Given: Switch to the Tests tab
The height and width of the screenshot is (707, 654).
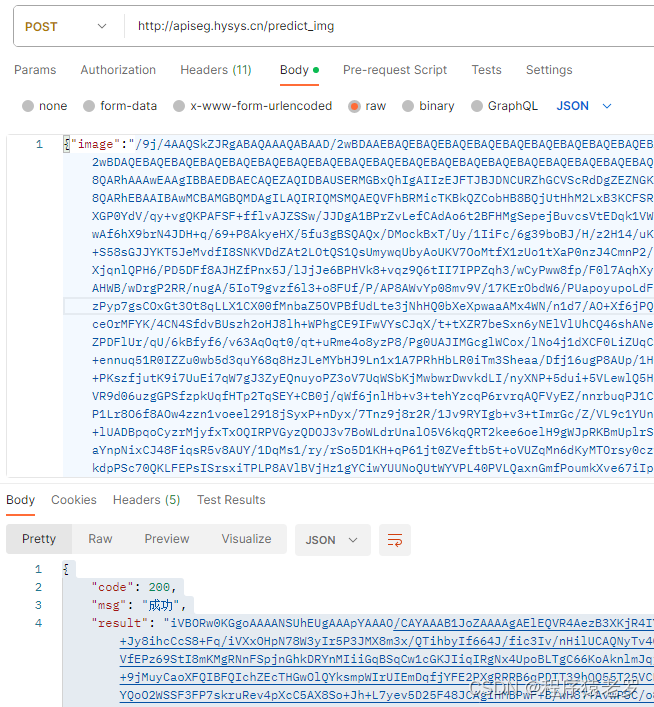Looking at the screenshot, I should click(486, 70).
